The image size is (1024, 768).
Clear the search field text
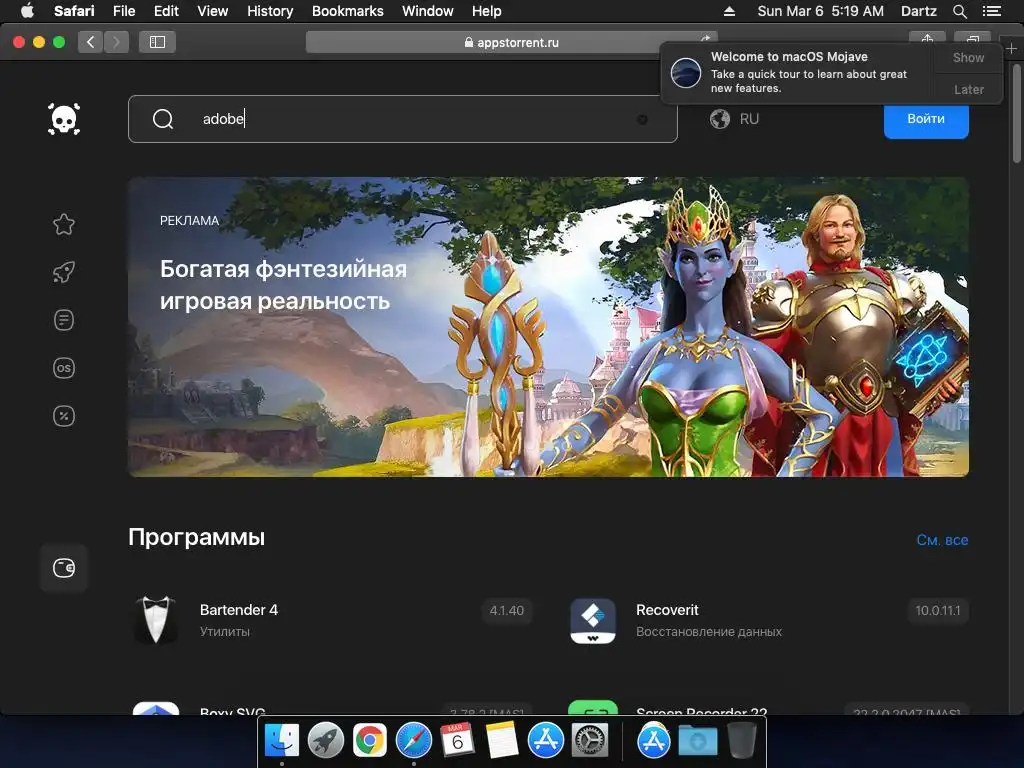(643, 119)
